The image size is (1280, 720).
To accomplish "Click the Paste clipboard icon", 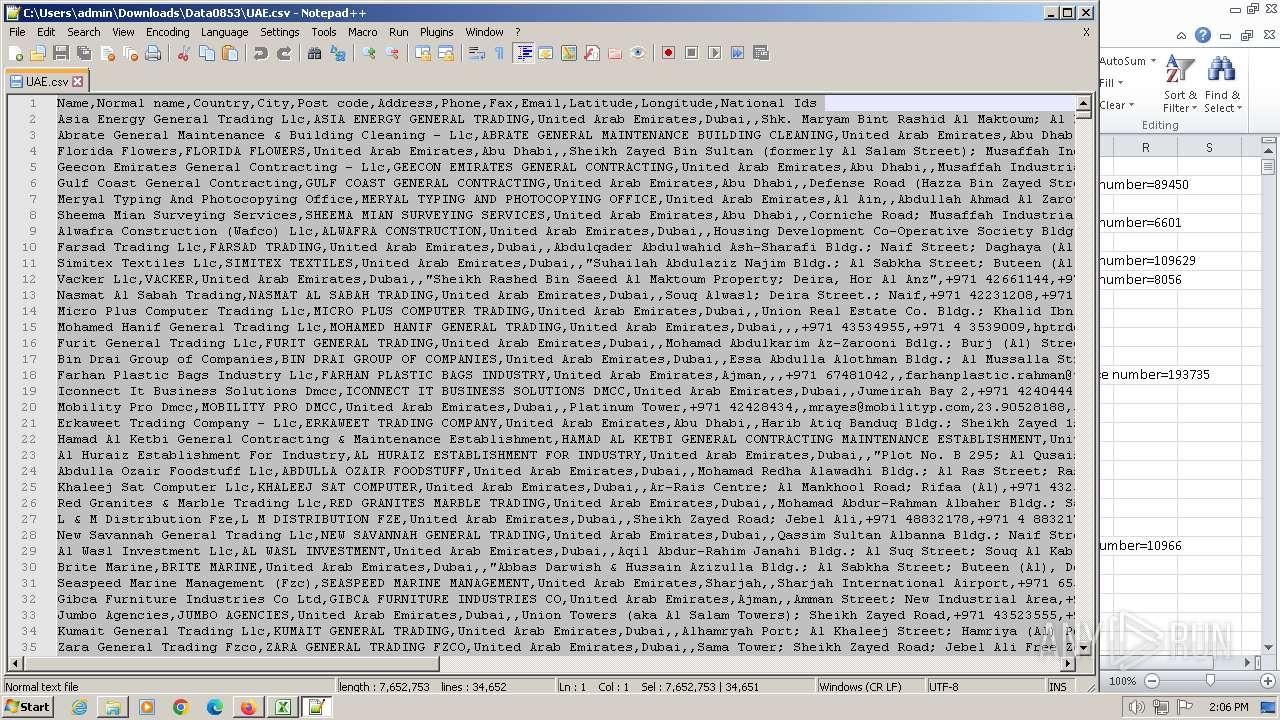I will pos(230,53).
